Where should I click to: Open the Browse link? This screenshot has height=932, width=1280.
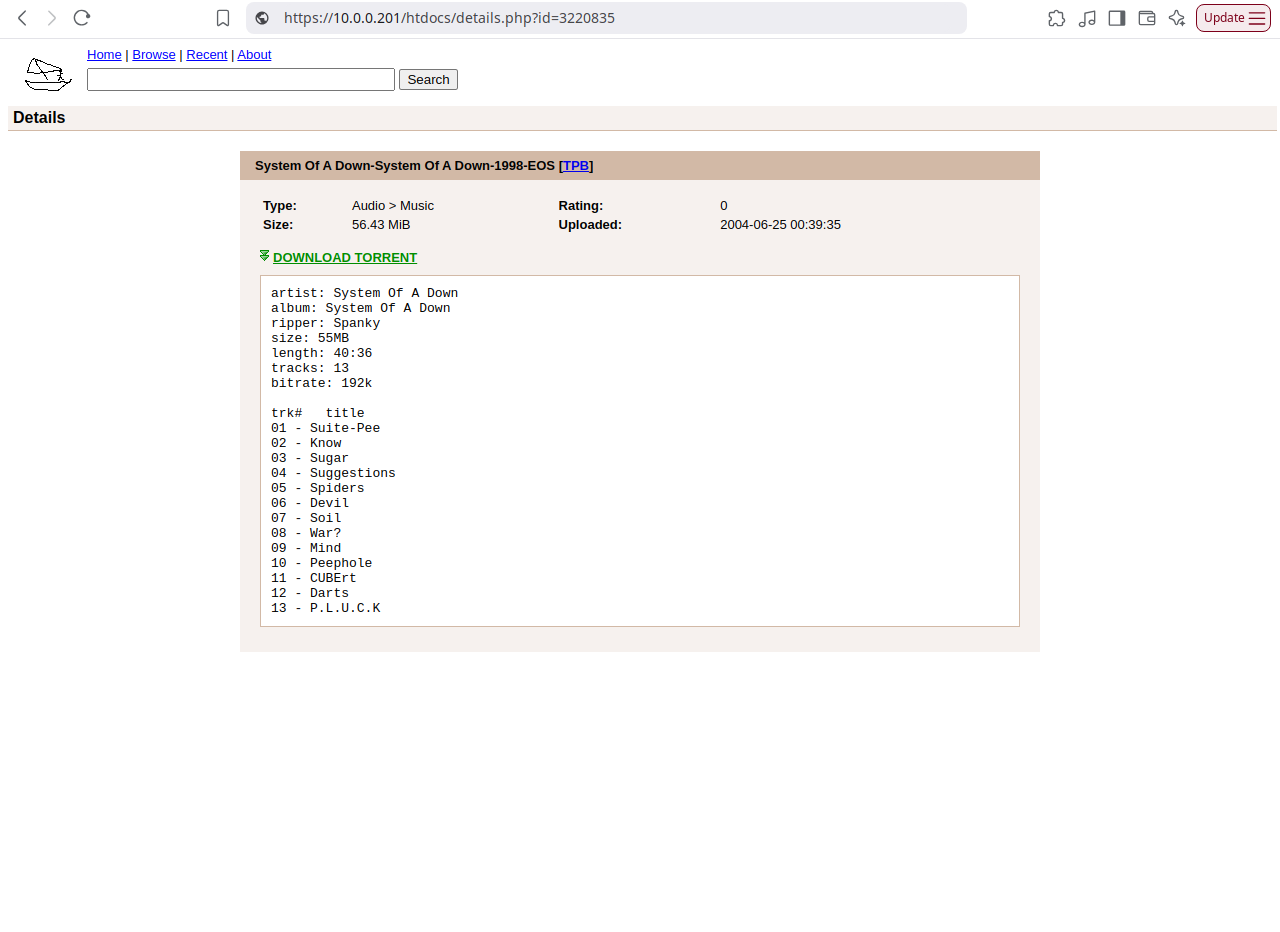tap(154, 54)
